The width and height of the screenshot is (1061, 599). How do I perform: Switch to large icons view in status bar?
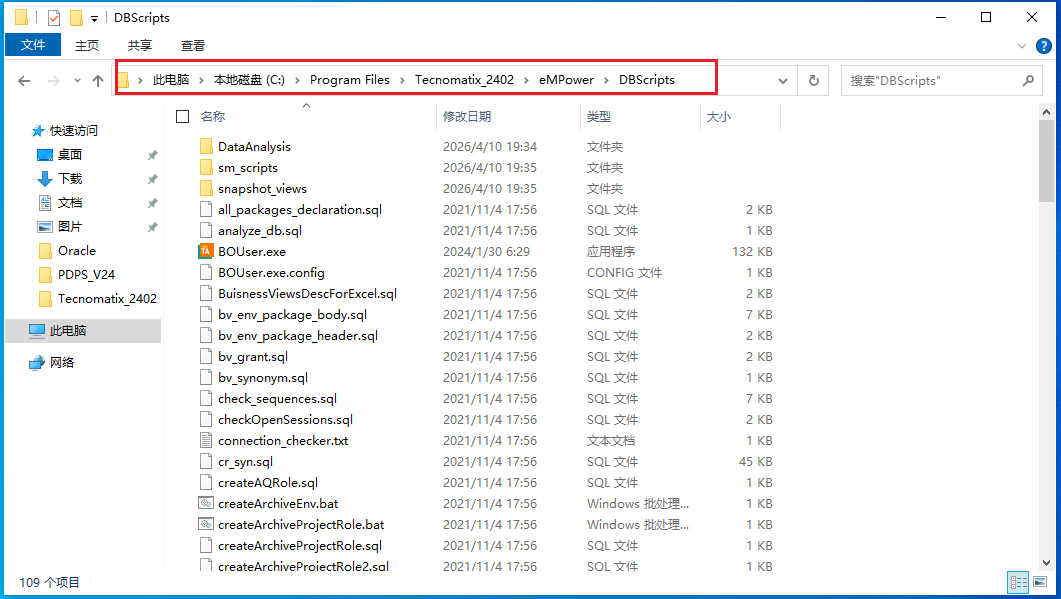(1041, 582)
